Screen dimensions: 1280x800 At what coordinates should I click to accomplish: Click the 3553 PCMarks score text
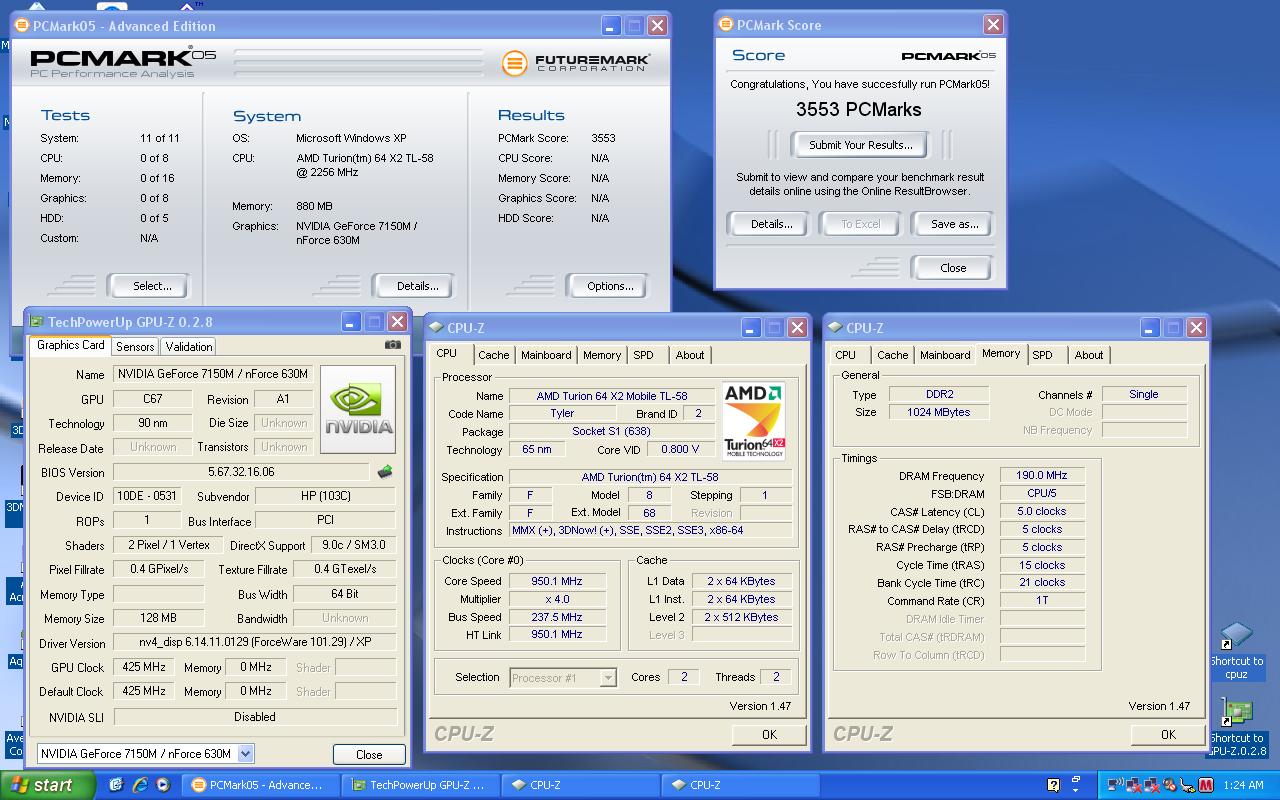(859, 110)
